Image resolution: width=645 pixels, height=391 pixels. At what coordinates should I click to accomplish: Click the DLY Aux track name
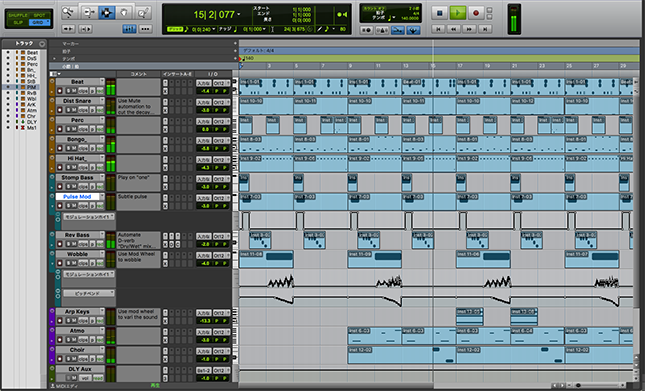(x=80, y=369)
